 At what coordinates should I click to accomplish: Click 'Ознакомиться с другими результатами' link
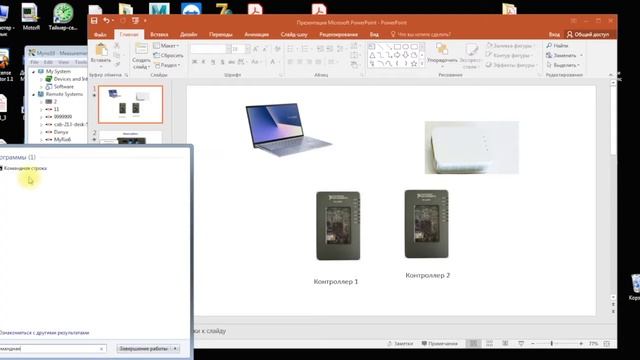[x=44, y=333]
